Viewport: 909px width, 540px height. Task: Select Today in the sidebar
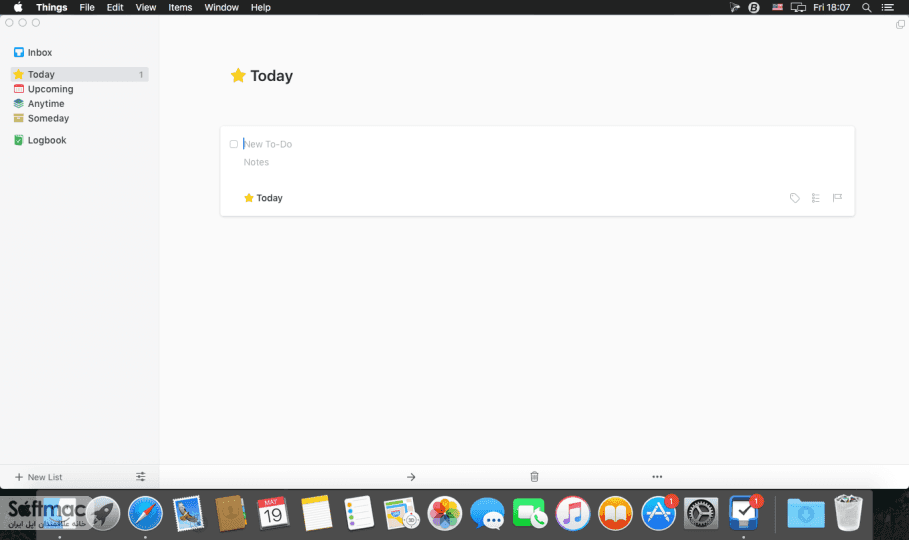click(79, 74)
